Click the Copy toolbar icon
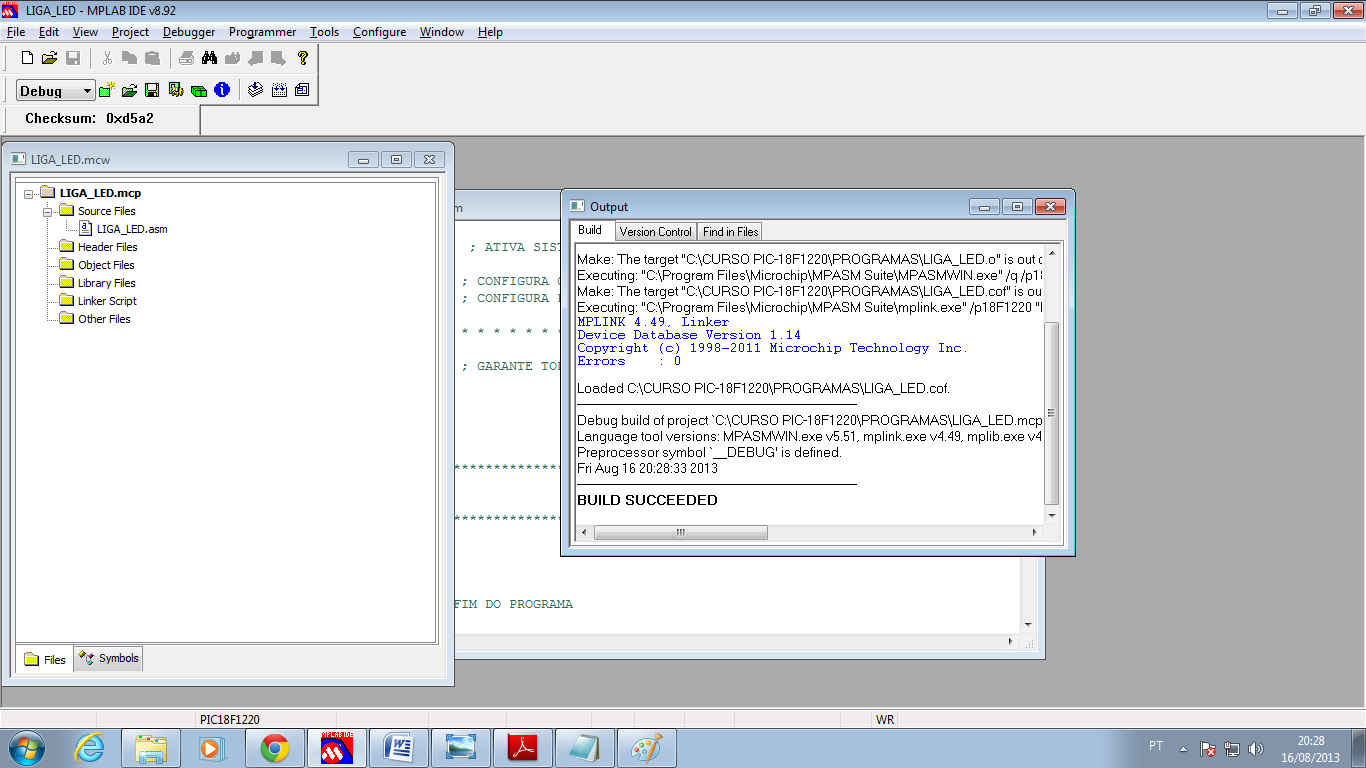Viewport: 1366px width, 768px height. 129,58
